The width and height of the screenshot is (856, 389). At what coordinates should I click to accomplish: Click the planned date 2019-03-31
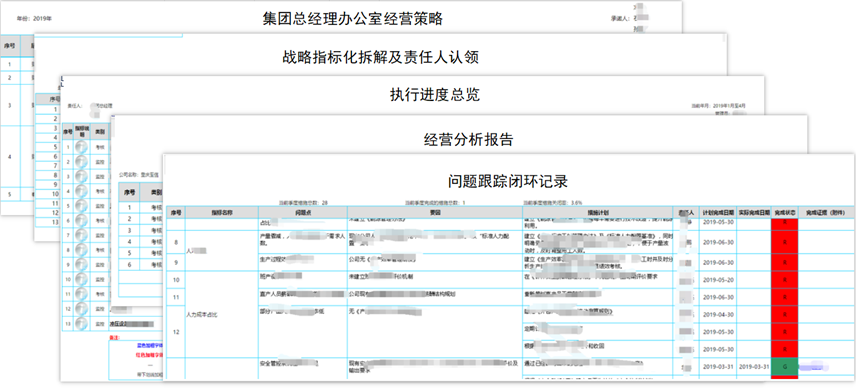717,367
